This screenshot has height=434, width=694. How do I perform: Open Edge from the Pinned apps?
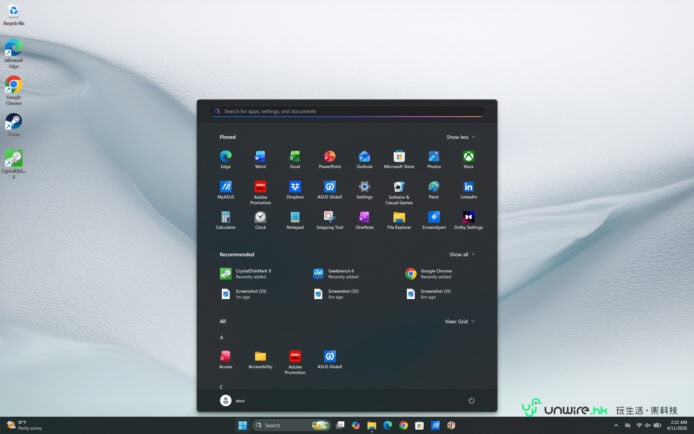click(226, 159)
